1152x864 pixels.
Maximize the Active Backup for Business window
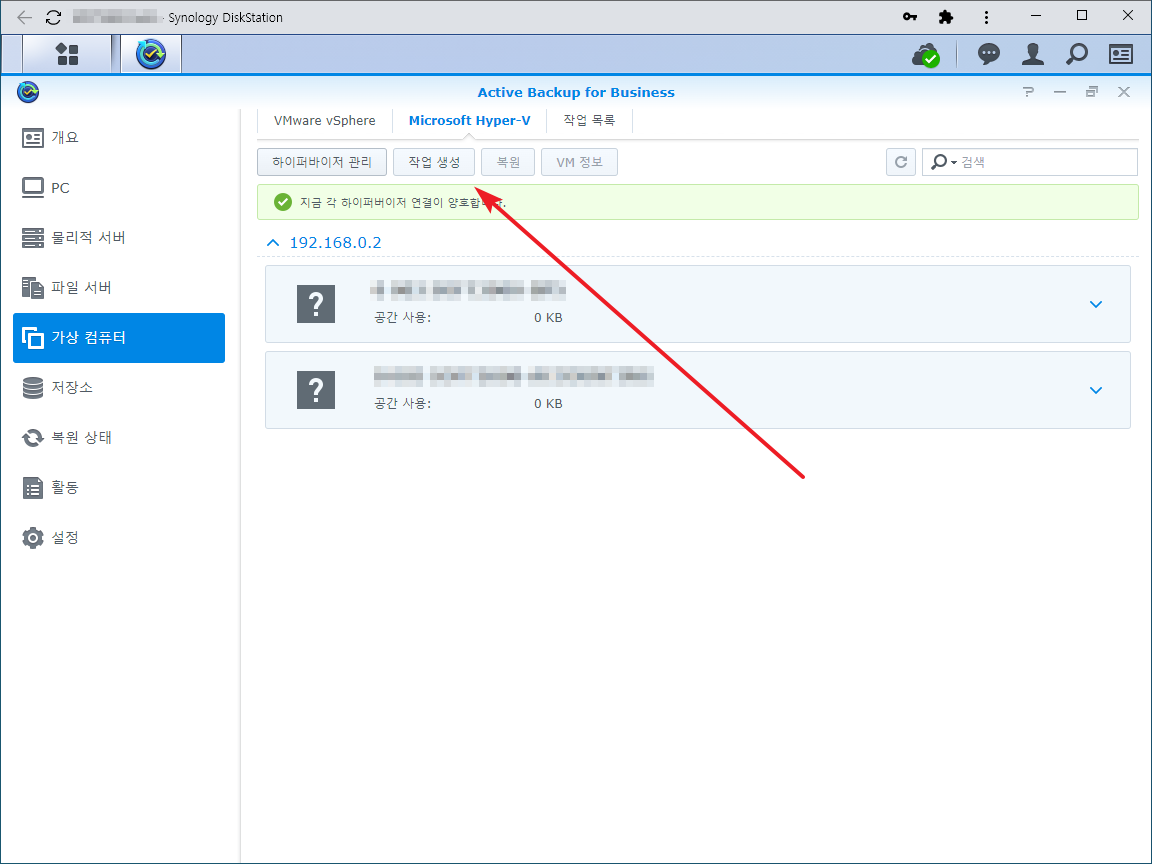pyautogui.click(x=1092, y=92)
